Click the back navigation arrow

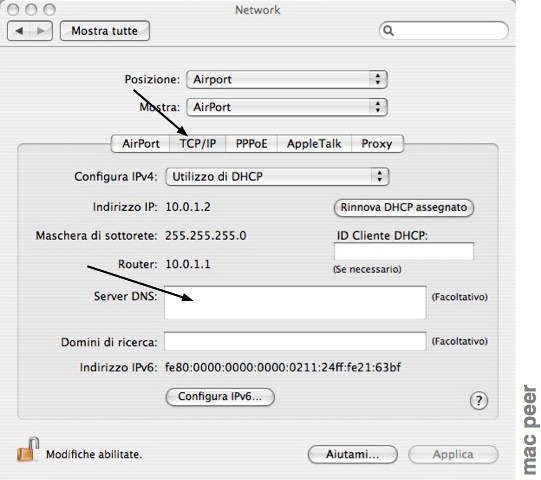click(x=19, y=31)
